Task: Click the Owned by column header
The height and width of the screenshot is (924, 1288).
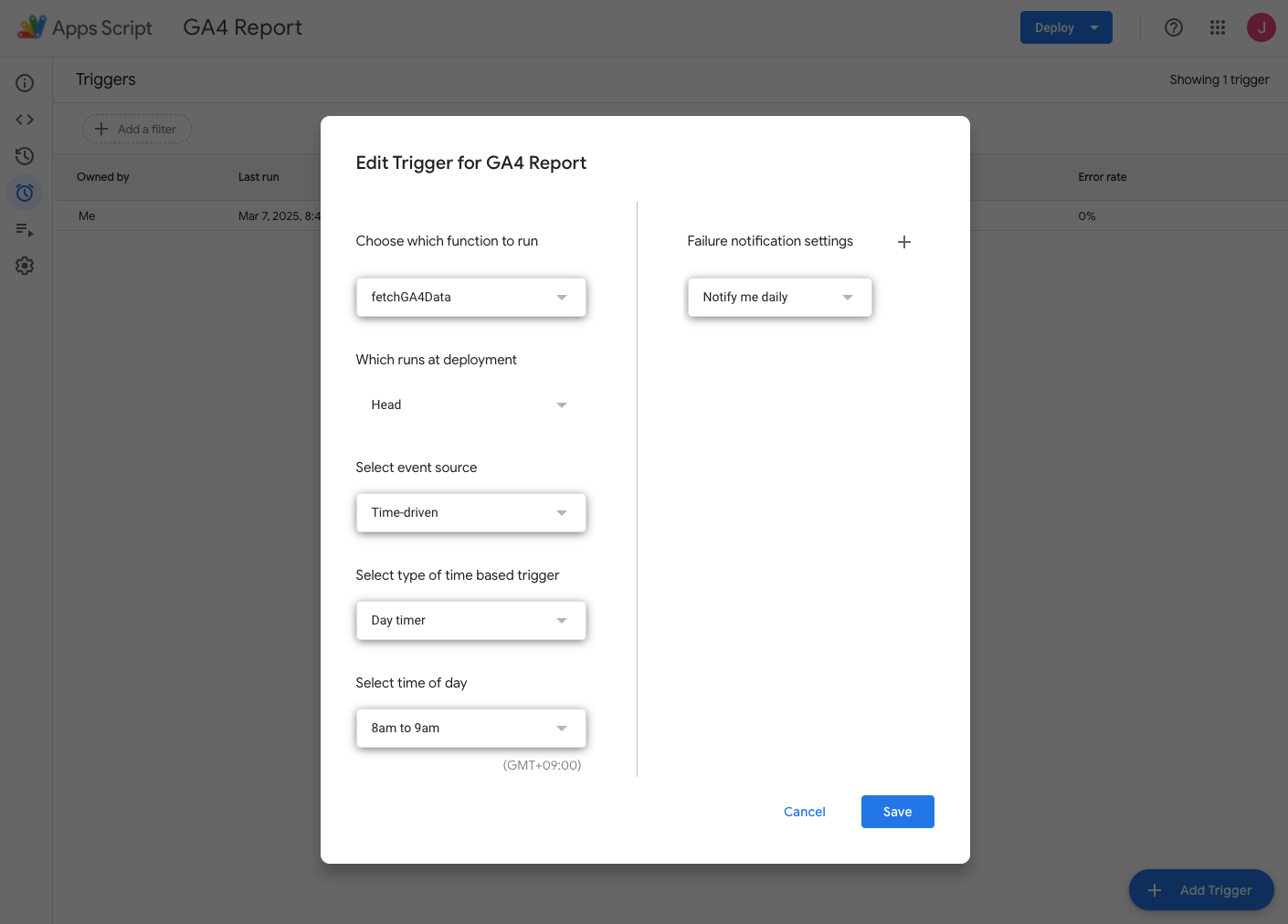Action: click(103, 177)
